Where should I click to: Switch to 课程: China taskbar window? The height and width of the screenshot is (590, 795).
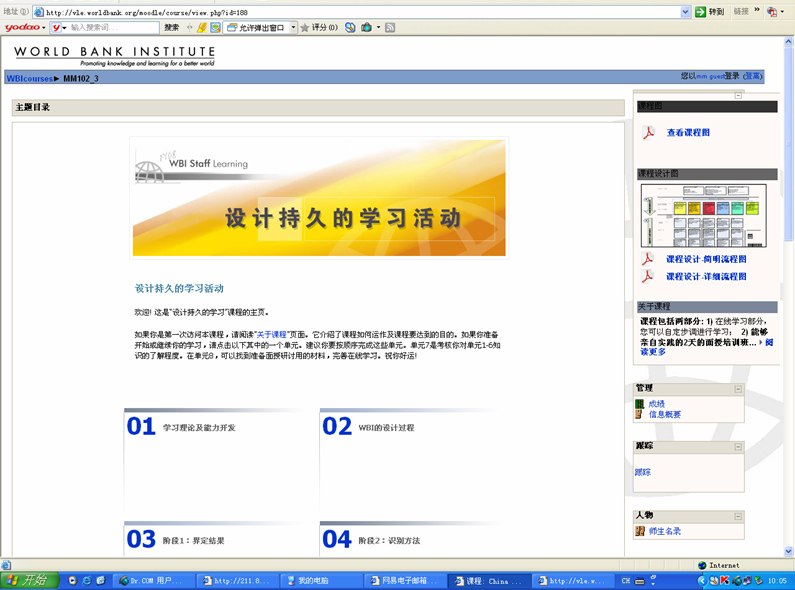point(490,581)
